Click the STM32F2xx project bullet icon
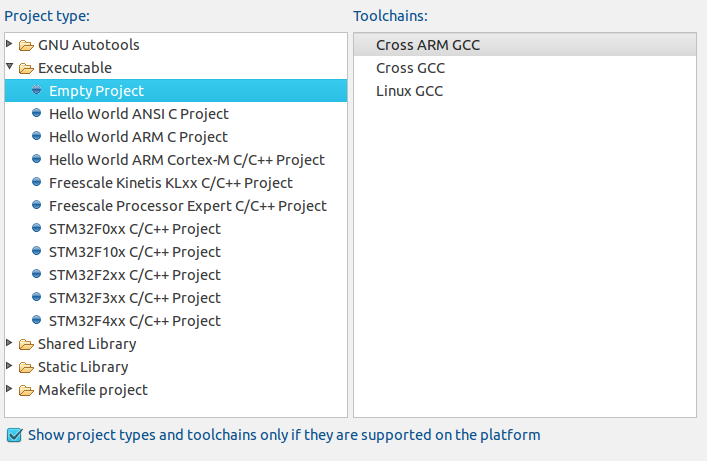Image resolution: width=707 pixels, height=461 pixels. 37,274
